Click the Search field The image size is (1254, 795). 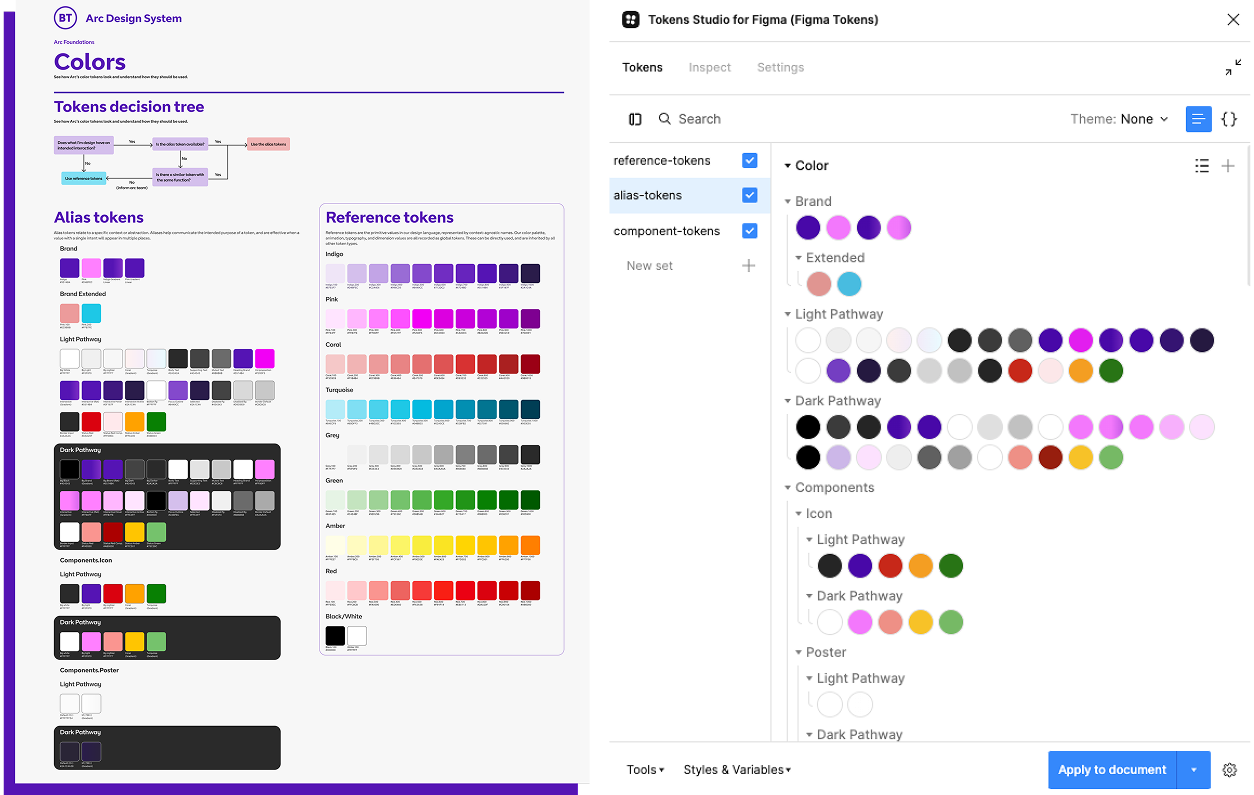tap(699, 119)
